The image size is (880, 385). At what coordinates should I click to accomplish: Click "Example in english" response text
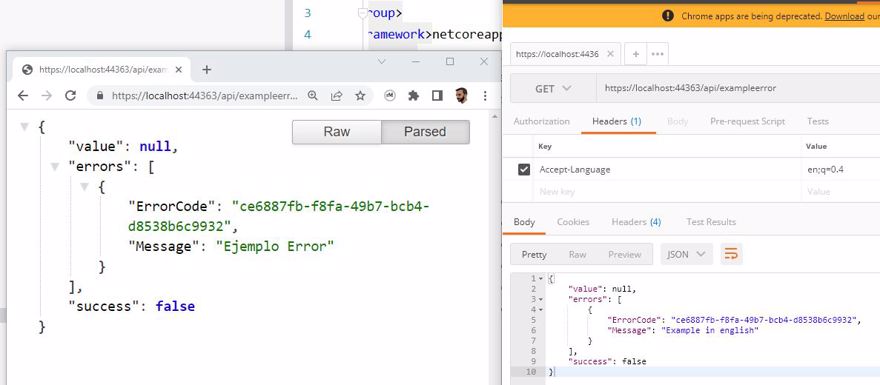[709, 331]
